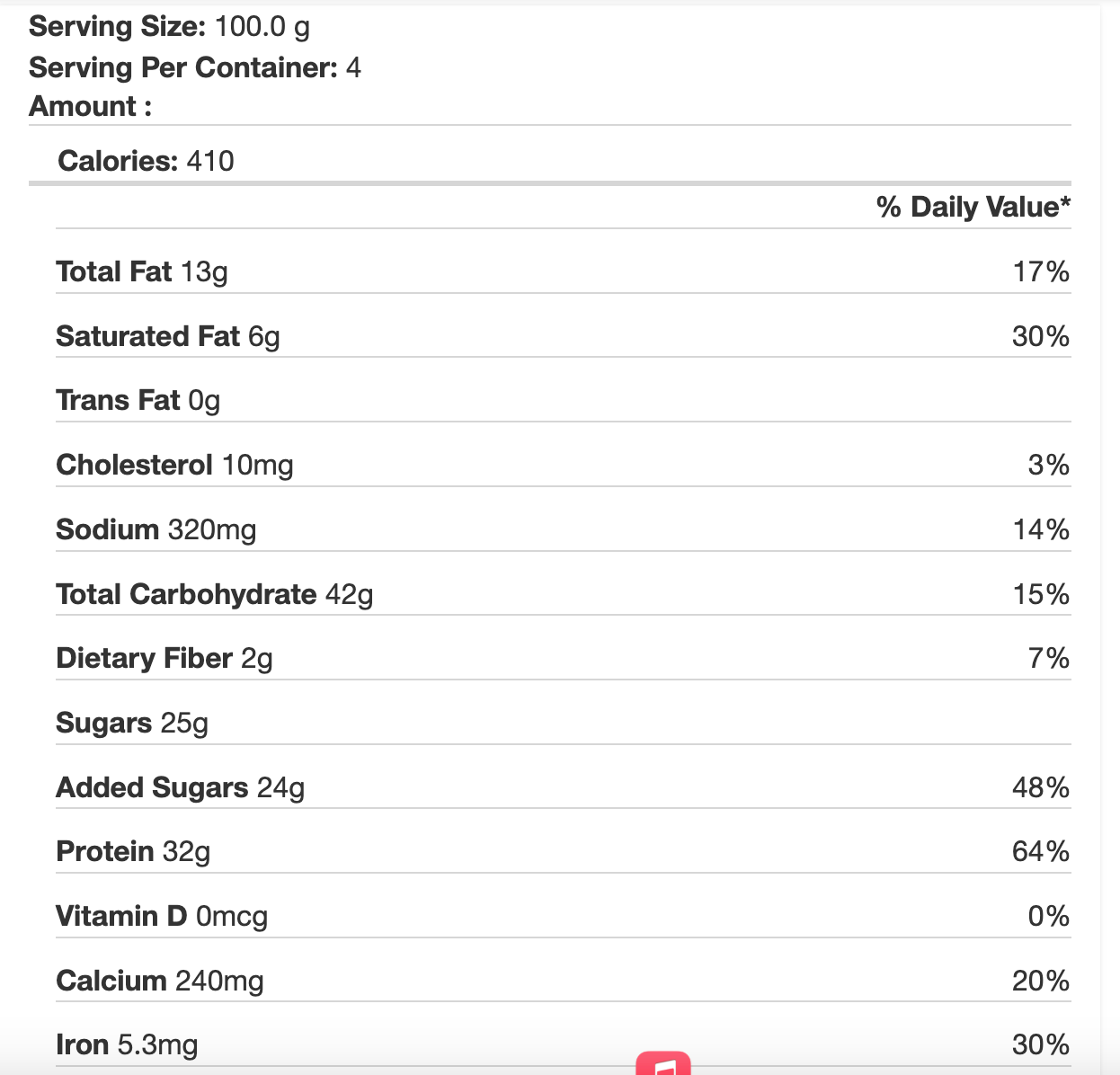The height and width of the screenshot is (1075, 1120).
Task: Click the Total Fat 13g row label
Action: pyautogui.click(x=141, y=271)
